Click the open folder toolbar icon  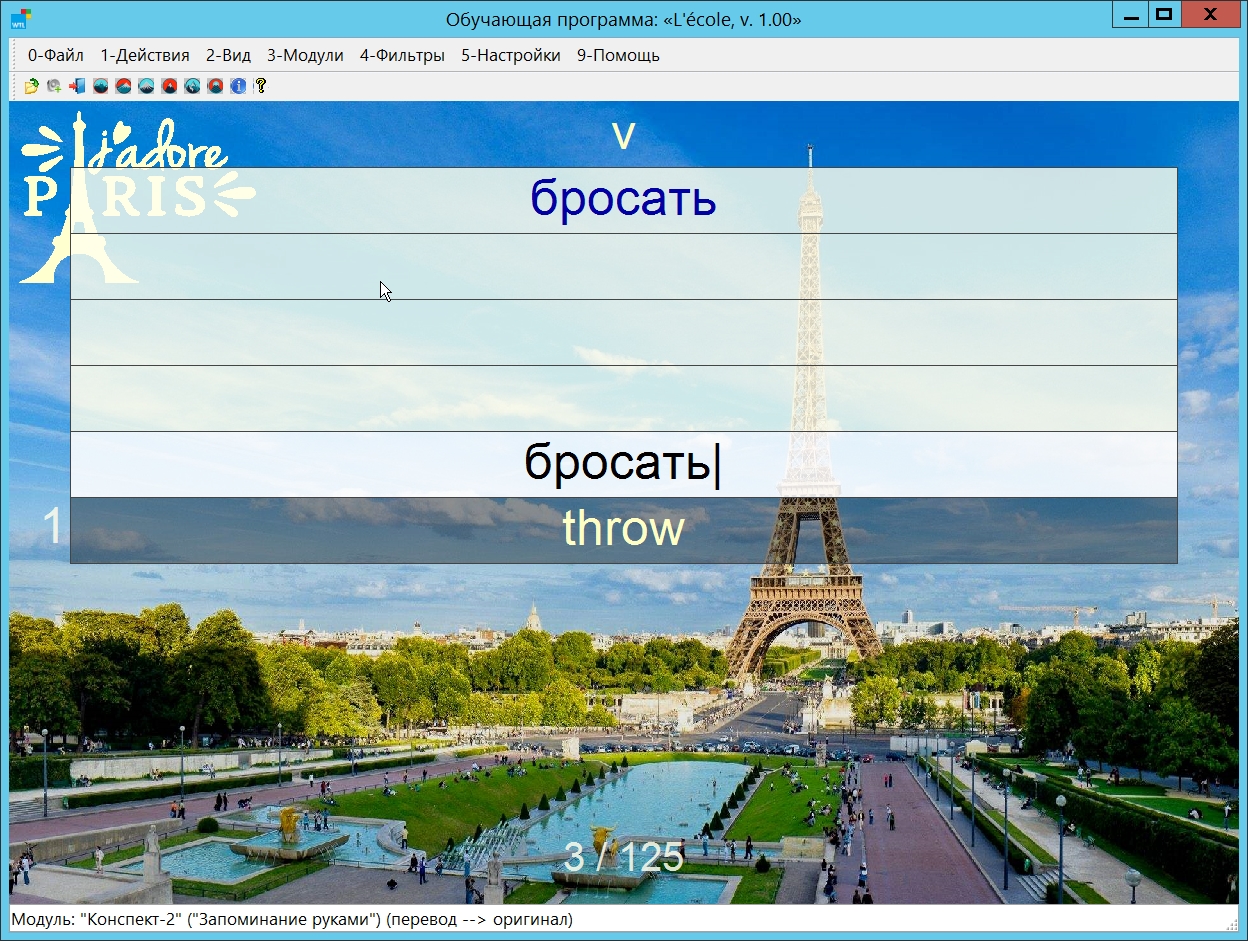click(x=32, y=86)
